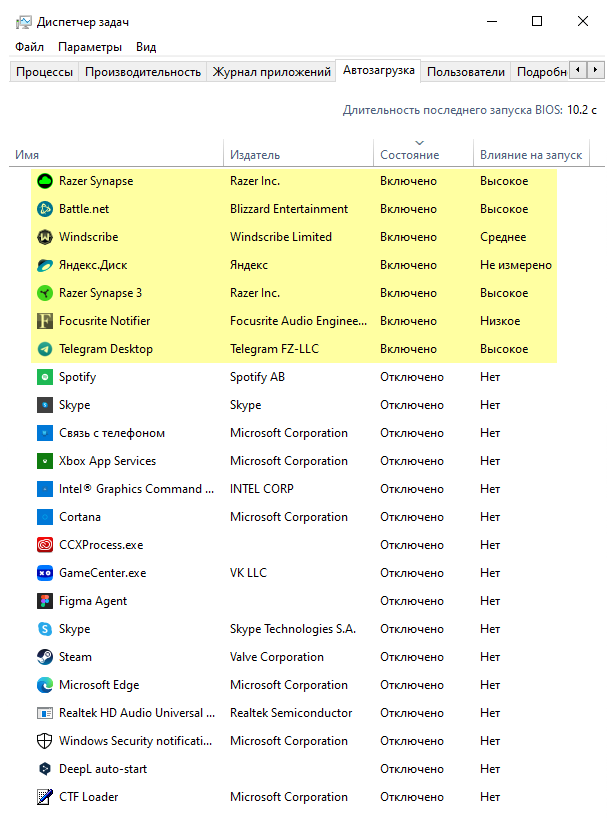
Task: Sort by the Имя column header
Action: 116,155
